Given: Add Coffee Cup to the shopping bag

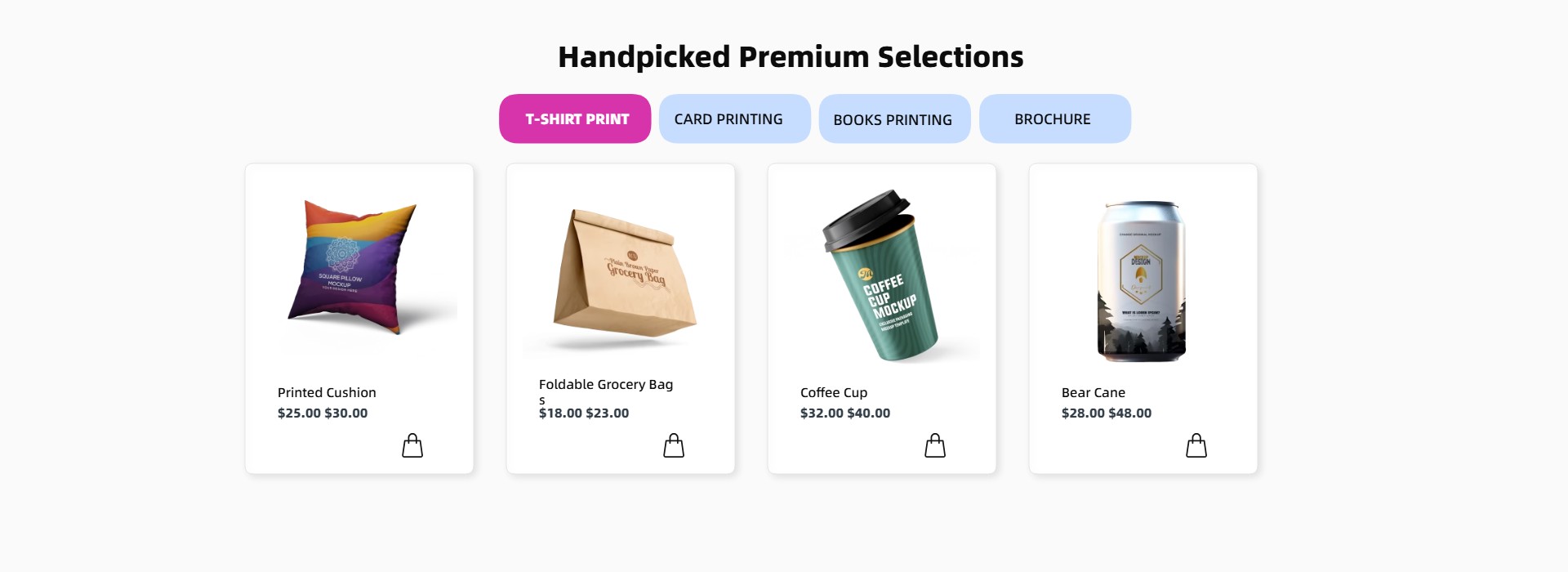Looking at the screenshot, I should (935, 445).
